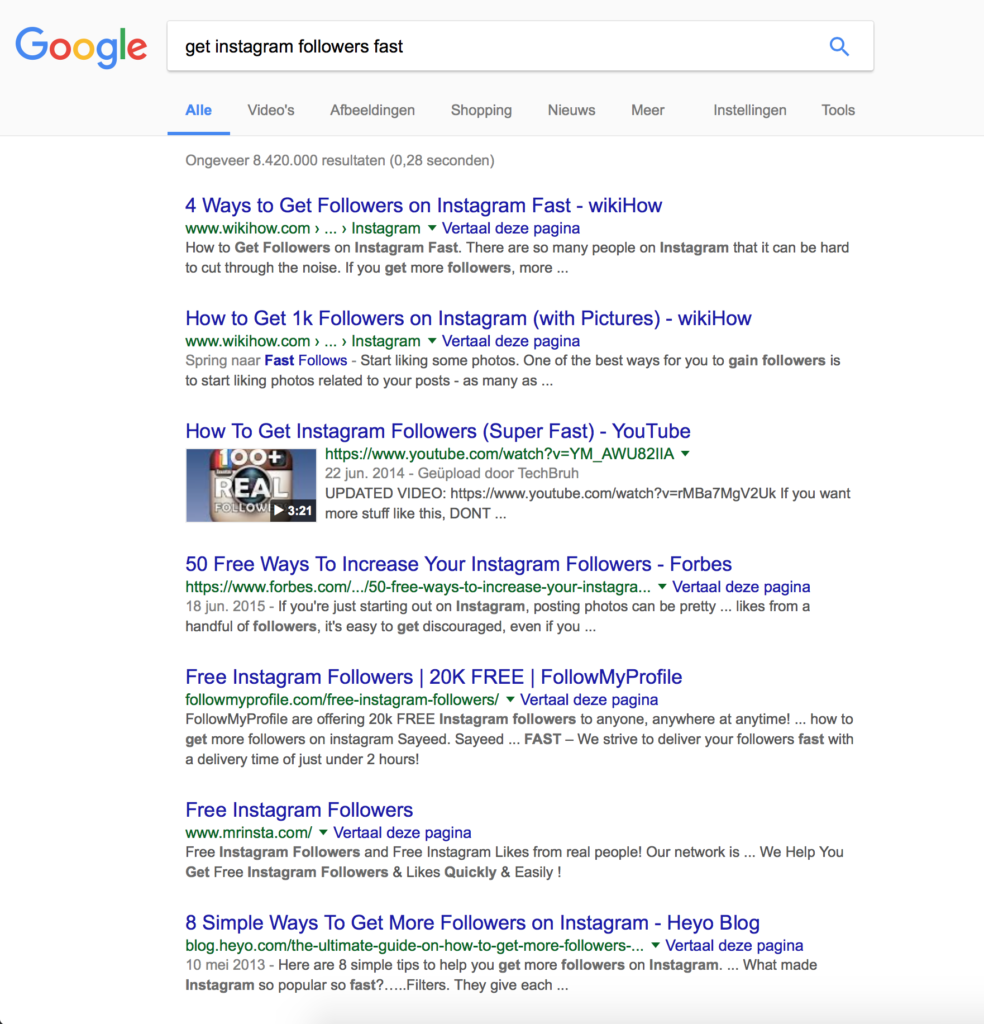Open the FollowMyProfile 20K FREE result
The width and height of the screenshot is (984, 1024).
[434, 677]
